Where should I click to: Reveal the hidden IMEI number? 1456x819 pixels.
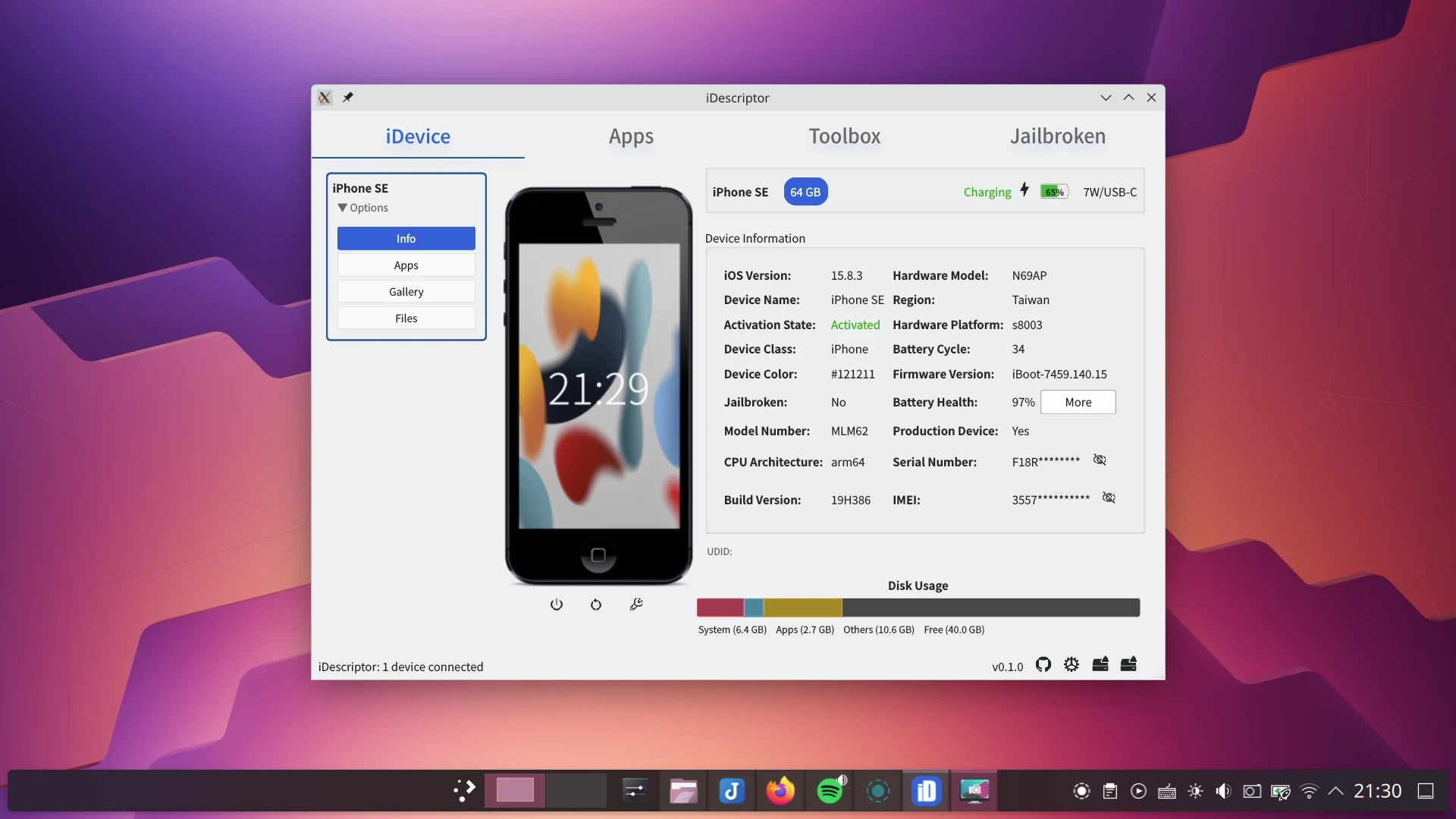(1109, 498)
